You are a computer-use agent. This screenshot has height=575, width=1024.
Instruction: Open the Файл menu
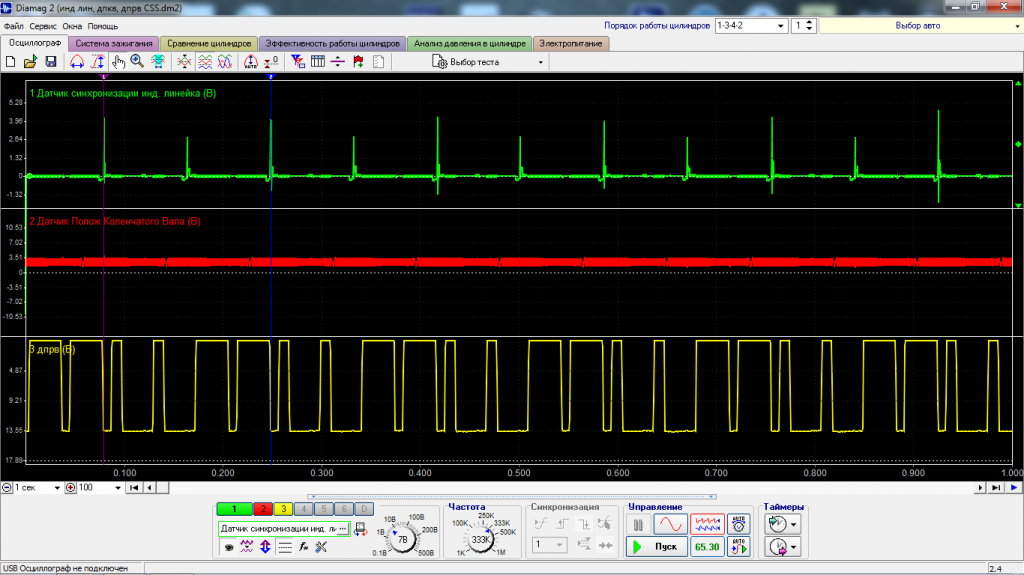pos(13,26)
